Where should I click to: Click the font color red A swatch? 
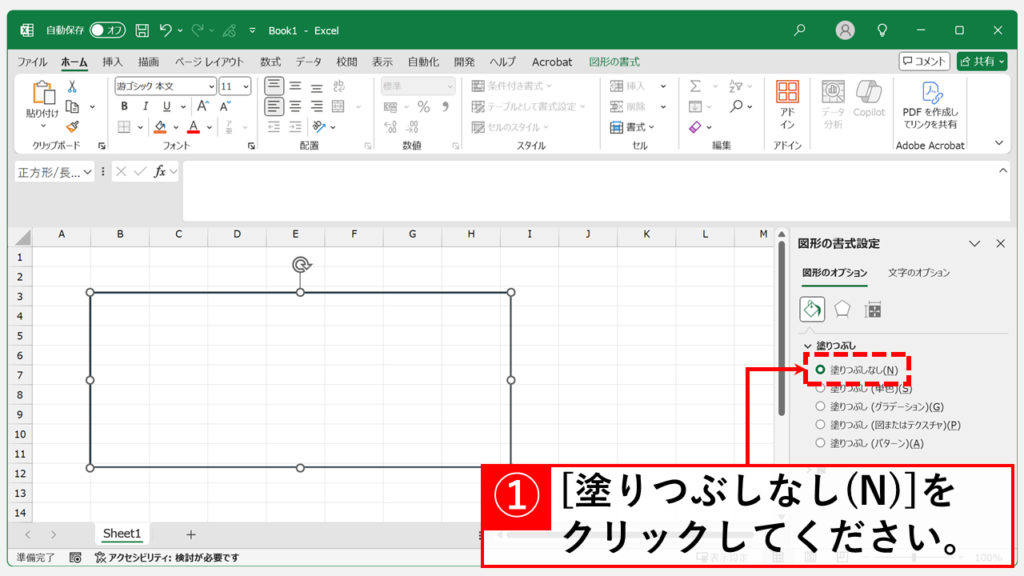[x=193, y=127]
